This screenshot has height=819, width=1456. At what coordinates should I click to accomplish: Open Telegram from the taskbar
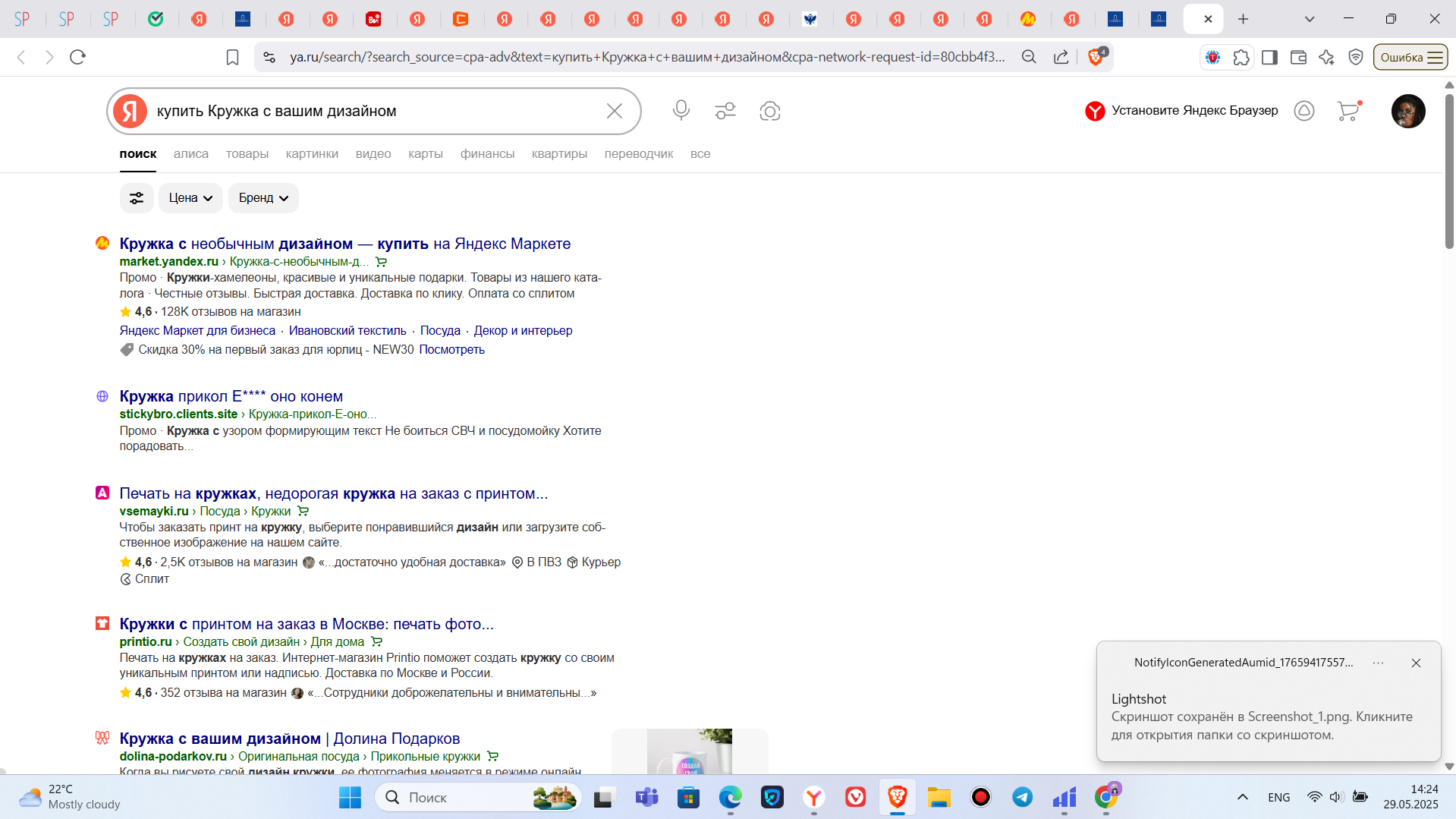pyautogui.click(x=1022, y=797)
